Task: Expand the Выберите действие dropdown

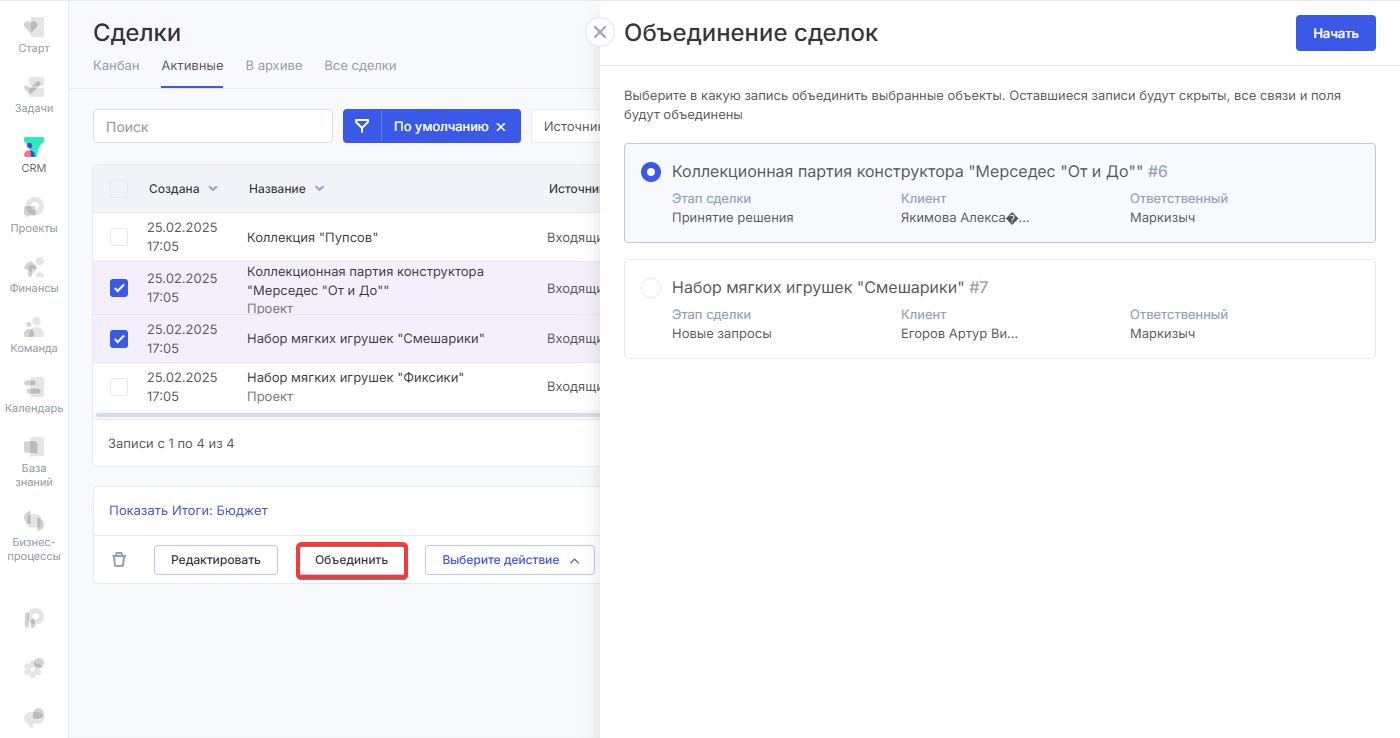Action: 510,560
